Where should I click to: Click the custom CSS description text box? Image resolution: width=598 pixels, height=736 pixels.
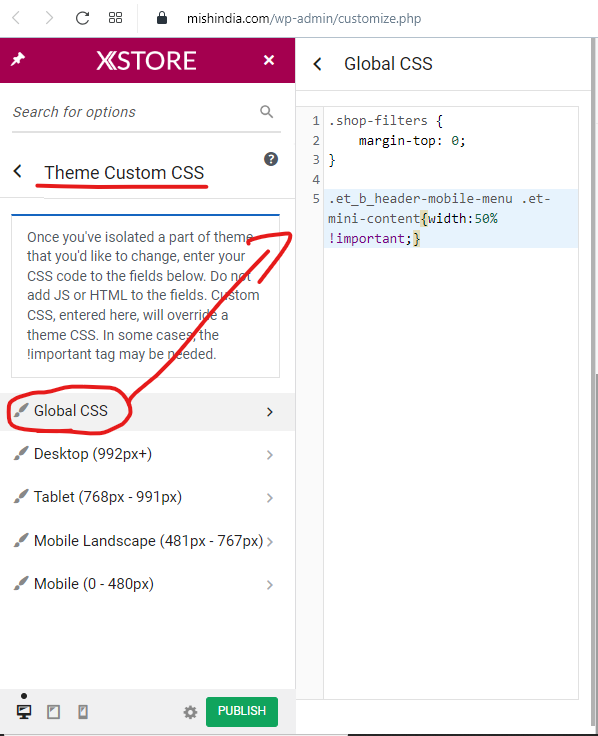tap(146, 296)
